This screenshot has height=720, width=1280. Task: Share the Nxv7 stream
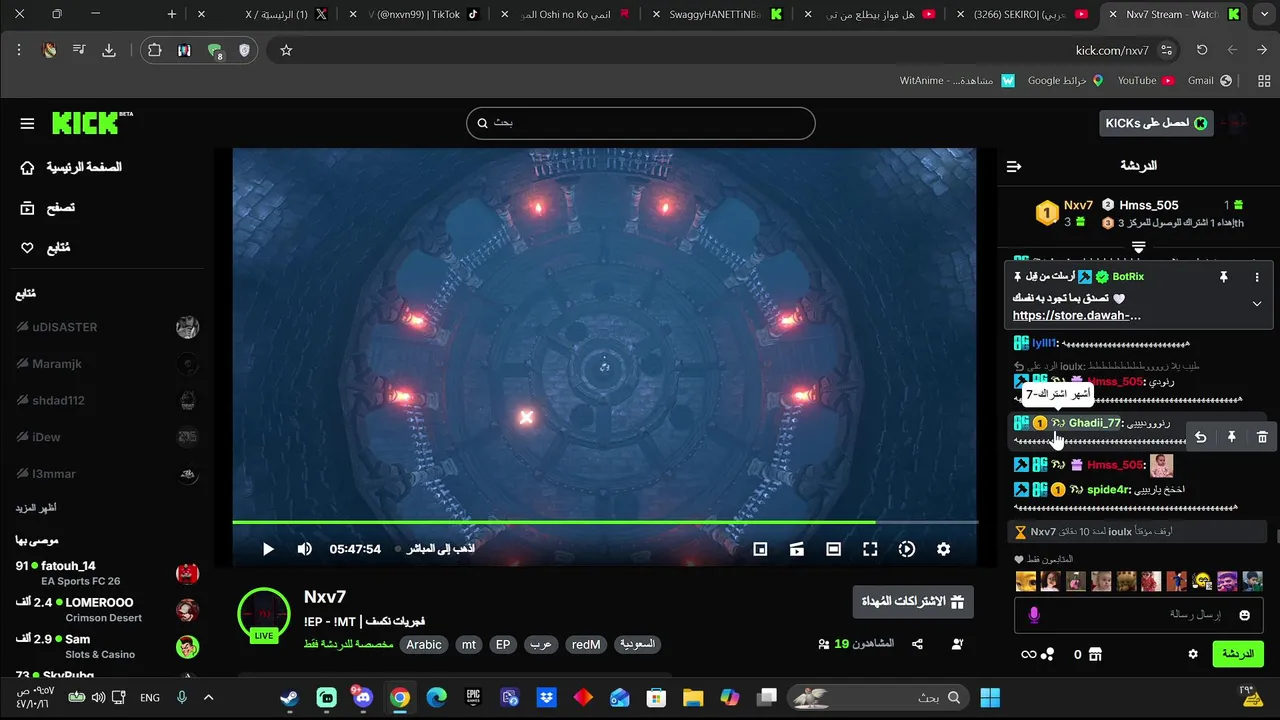[917, 644]
